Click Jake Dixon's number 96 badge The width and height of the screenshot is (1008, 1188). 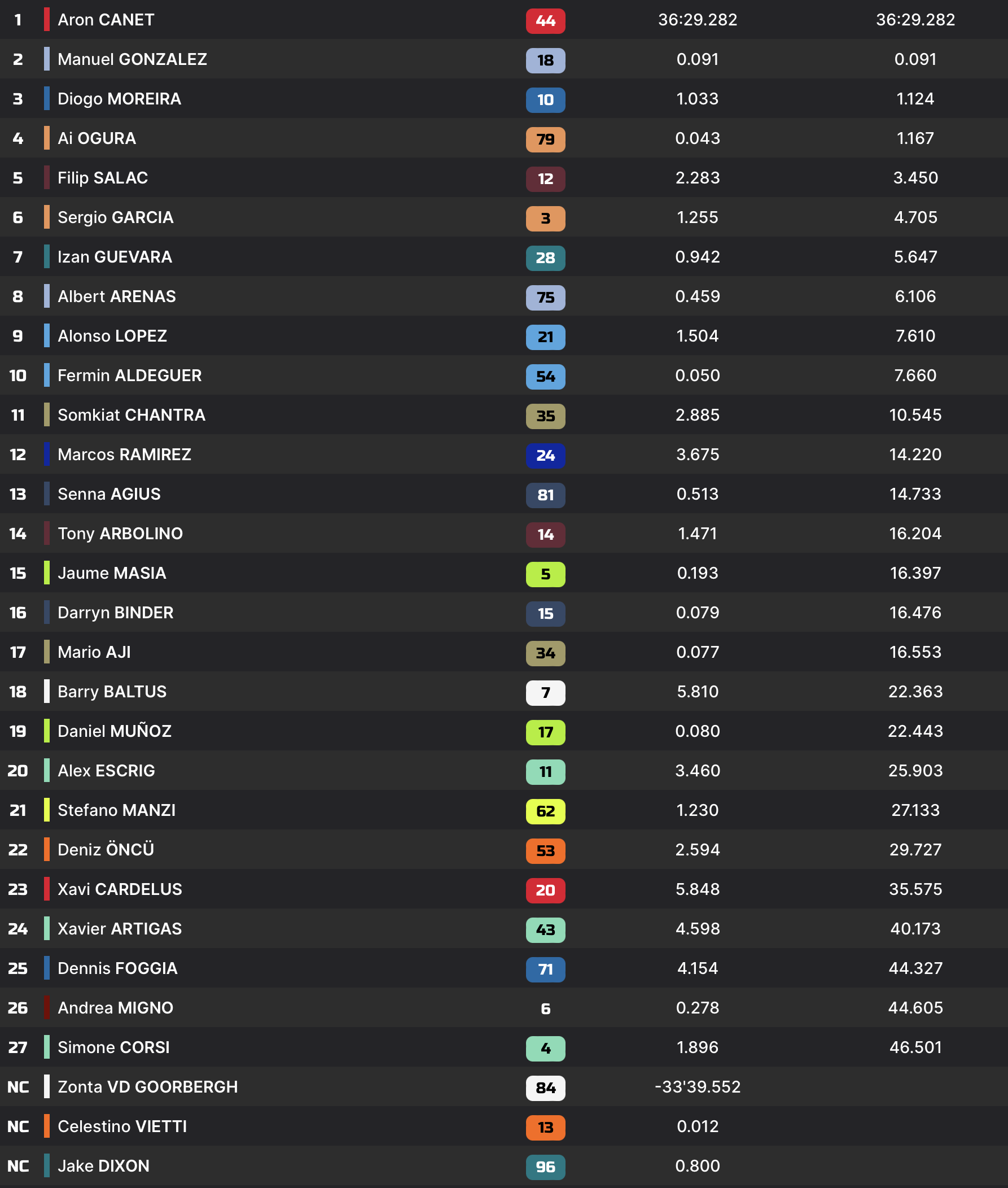click(545, 1167)
